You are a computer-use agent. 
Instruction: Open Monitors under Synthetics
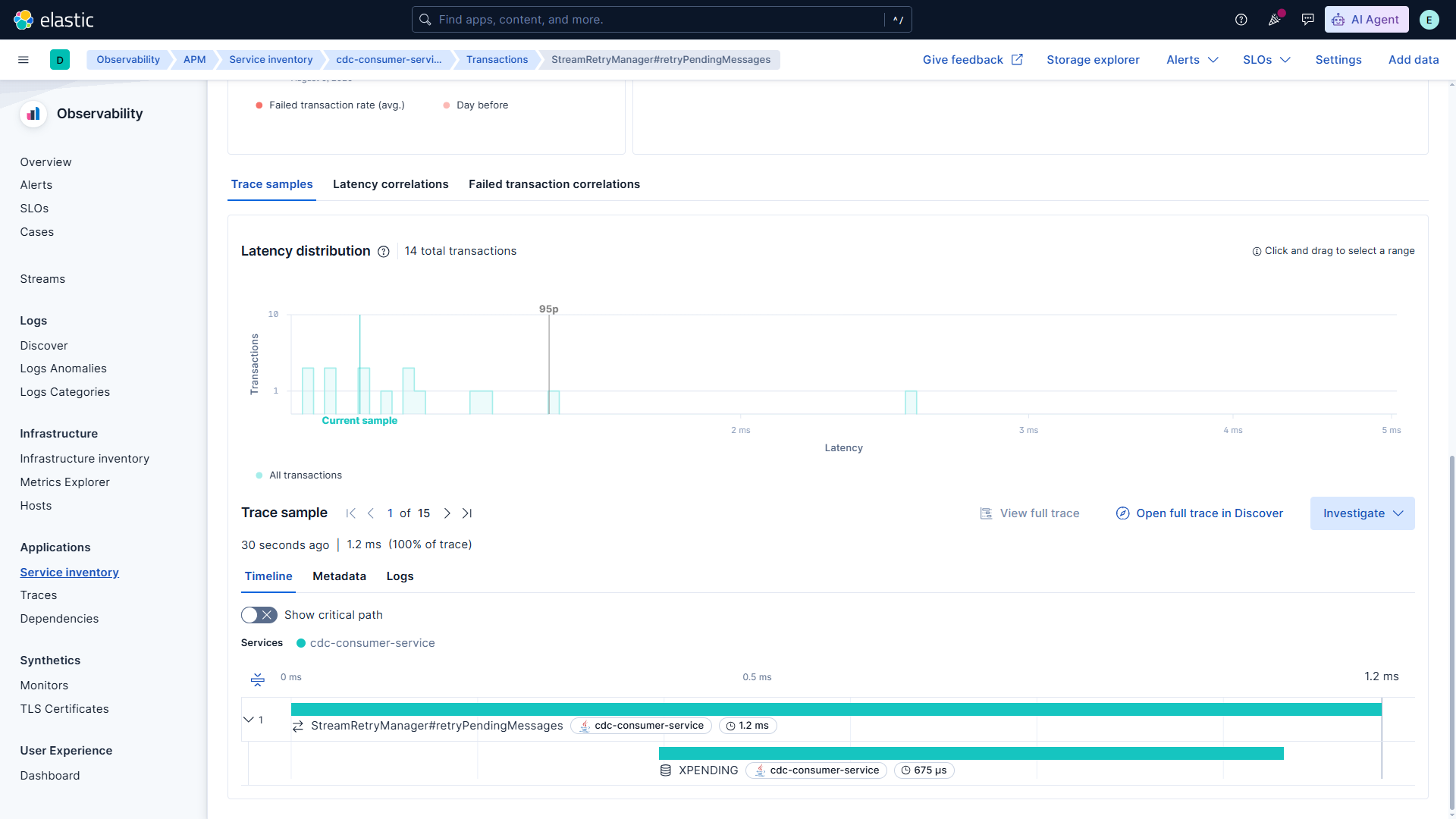pyautogui.click(x=44, y=686)
